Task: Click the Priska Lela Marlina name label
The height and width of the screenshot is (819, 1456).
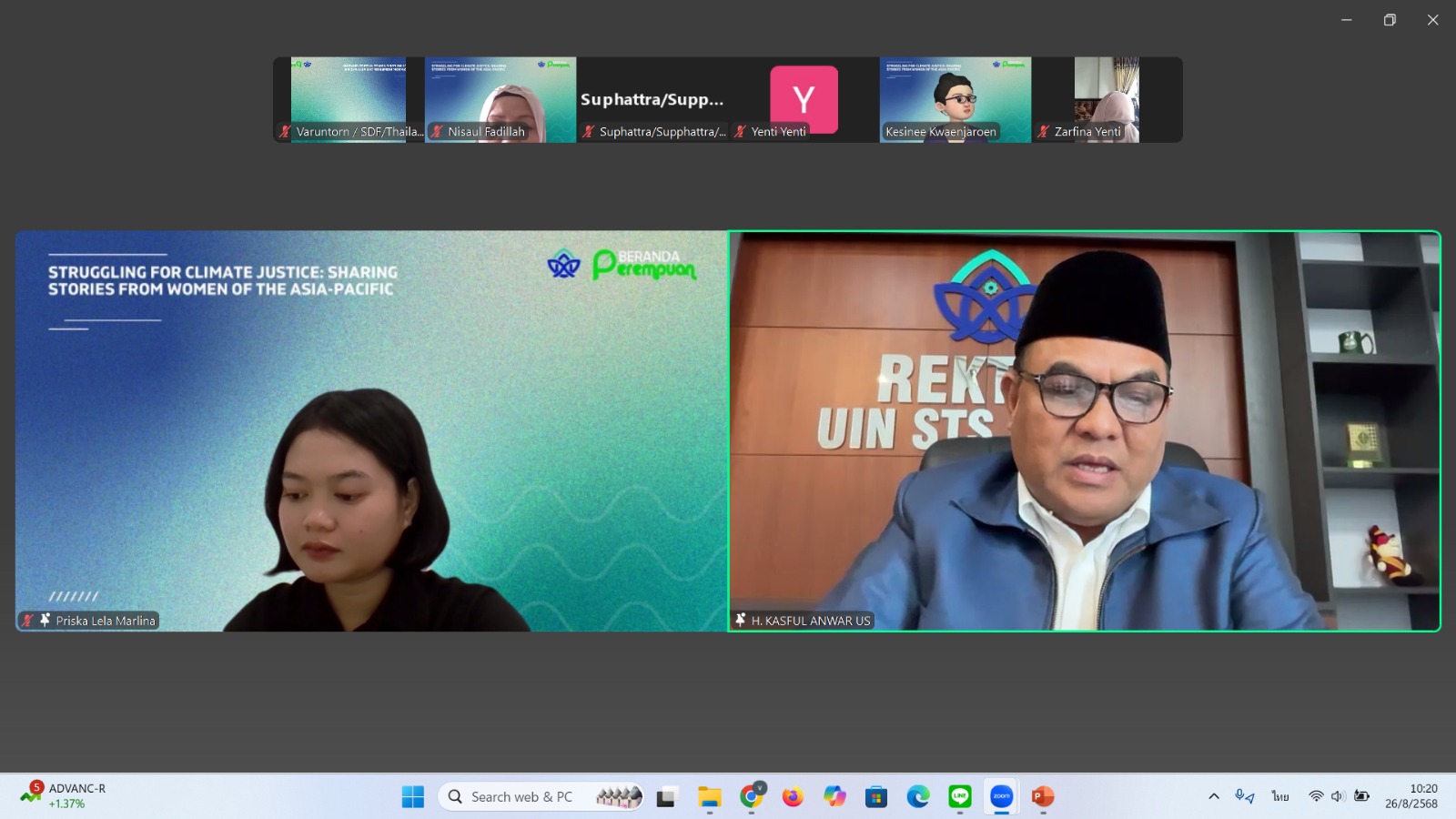Action: pos(106,621)
